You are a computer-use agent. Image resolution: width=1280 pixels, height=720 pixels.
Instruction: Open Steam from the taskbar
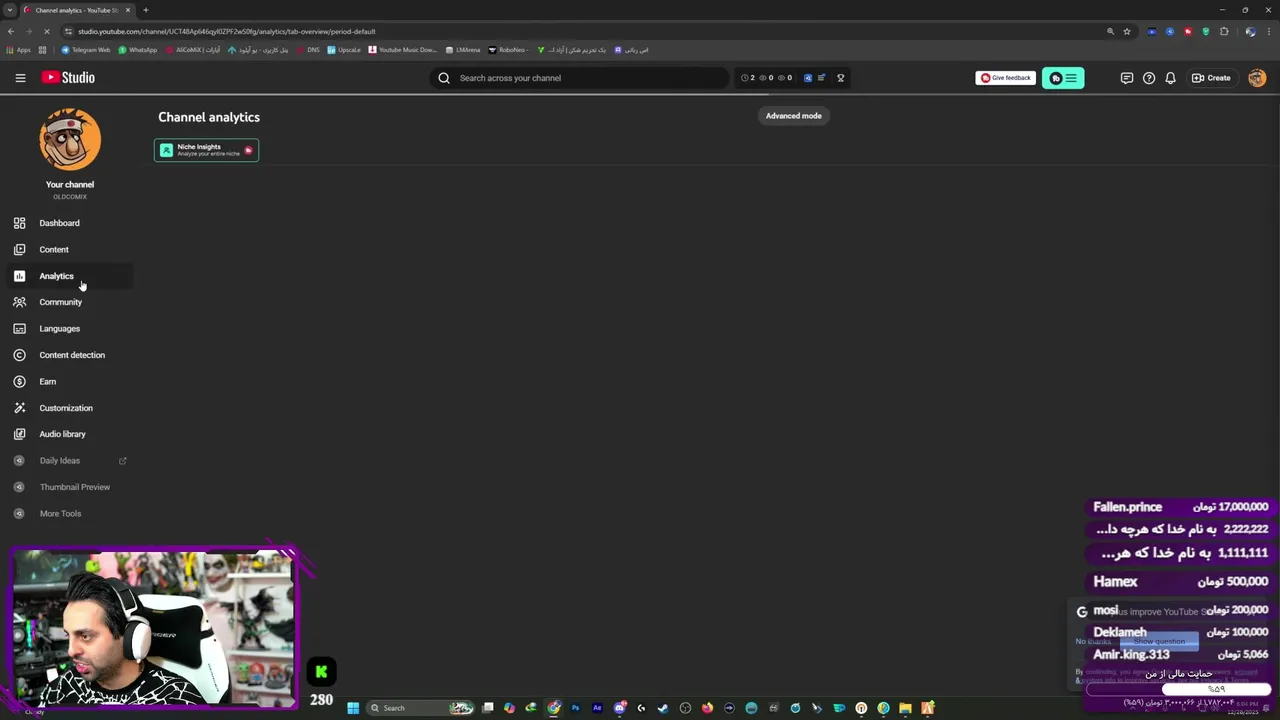[x=663, y=708]
